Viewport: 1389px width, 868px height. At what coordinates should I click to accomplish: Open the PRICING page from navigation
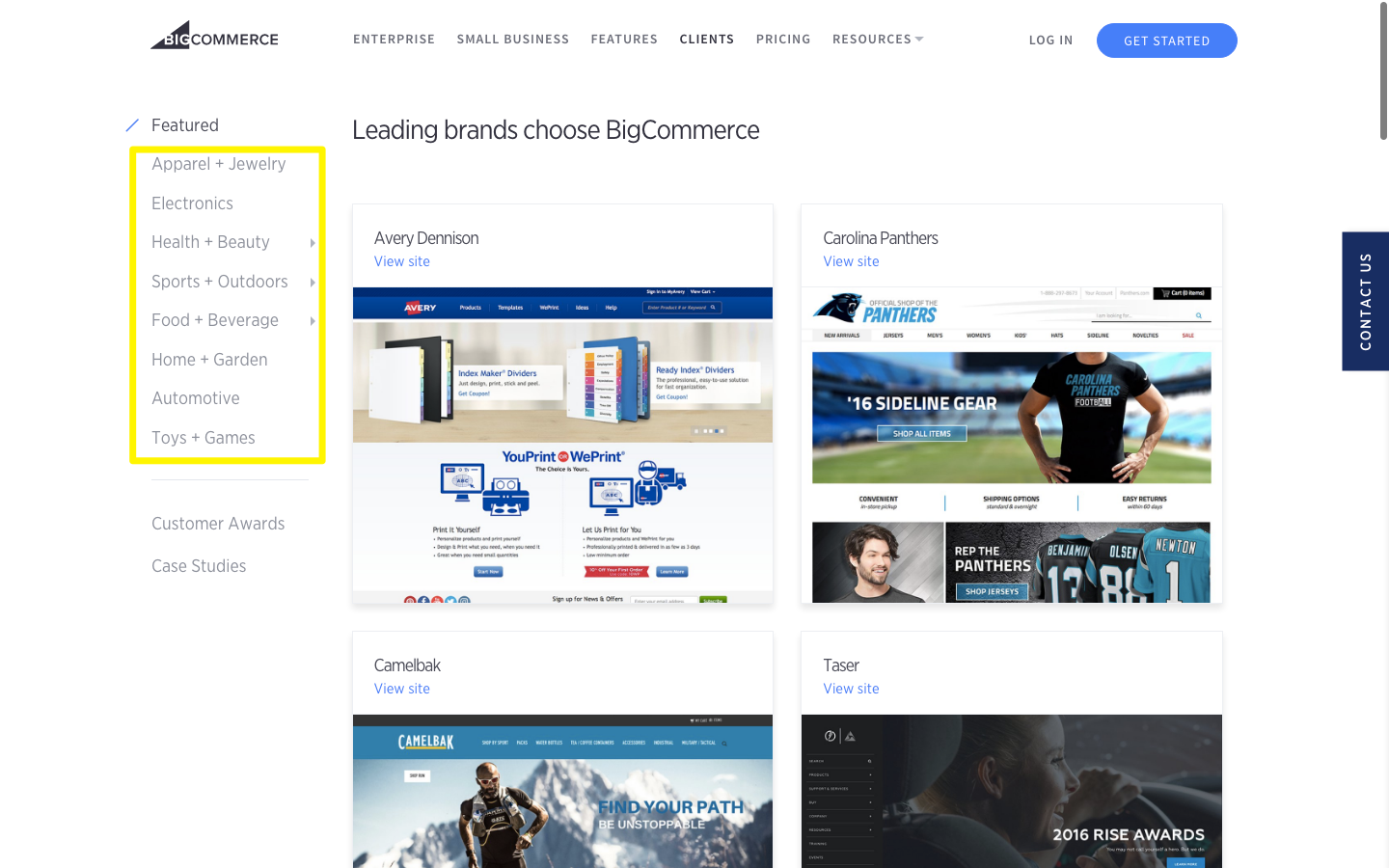tap(783, 39)
